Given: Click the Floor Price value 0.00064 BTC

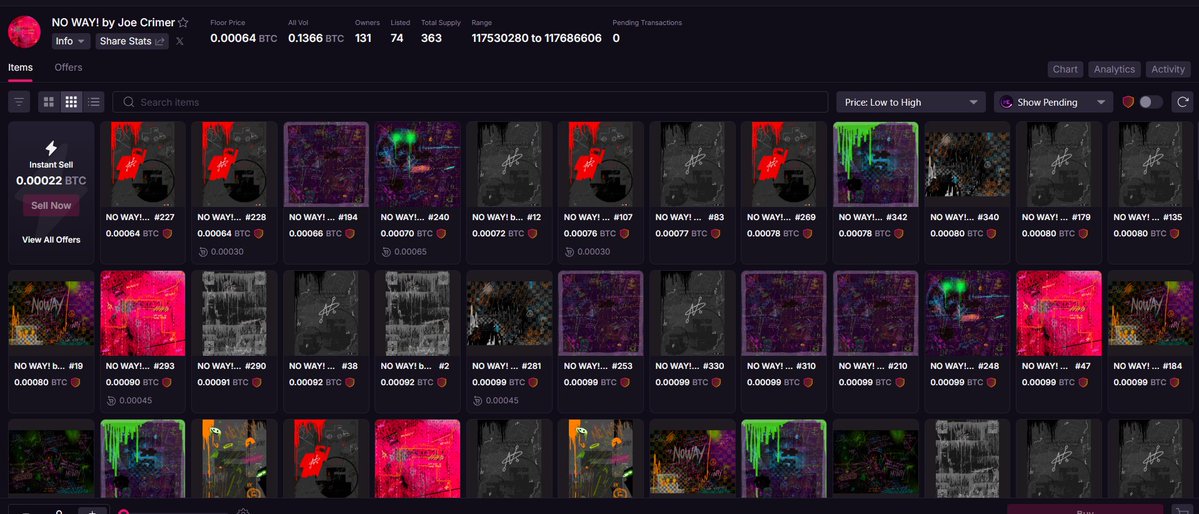Looking at the screenshot, I should click(244, 38).
